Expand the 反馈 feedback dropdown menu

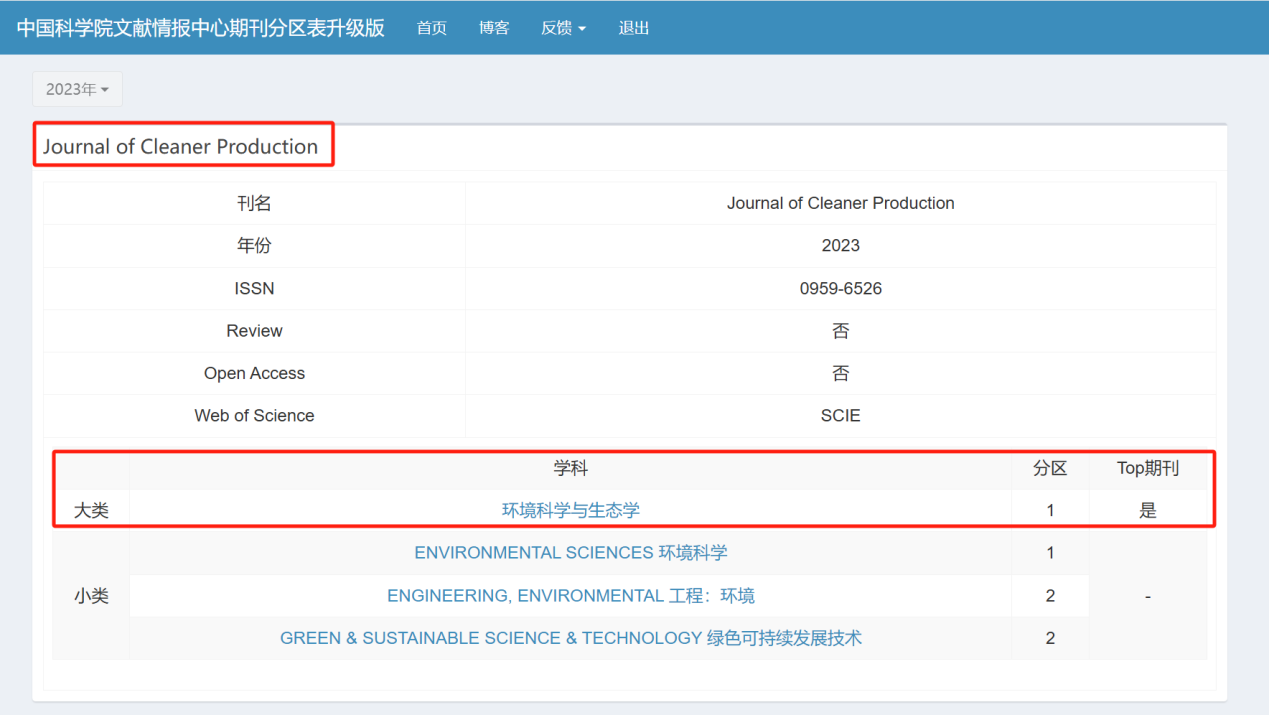[563, 28]
